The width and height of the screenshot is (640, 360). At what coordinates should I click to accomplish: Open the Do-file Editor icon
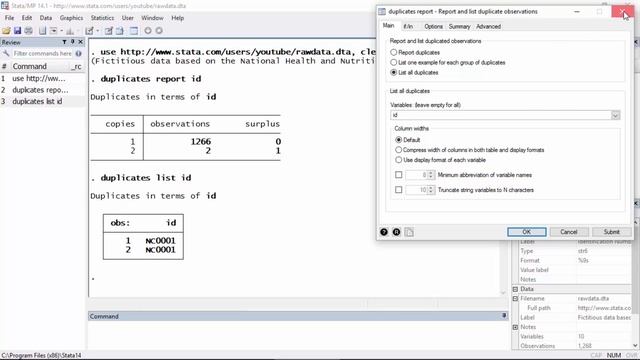pos(89,31)
